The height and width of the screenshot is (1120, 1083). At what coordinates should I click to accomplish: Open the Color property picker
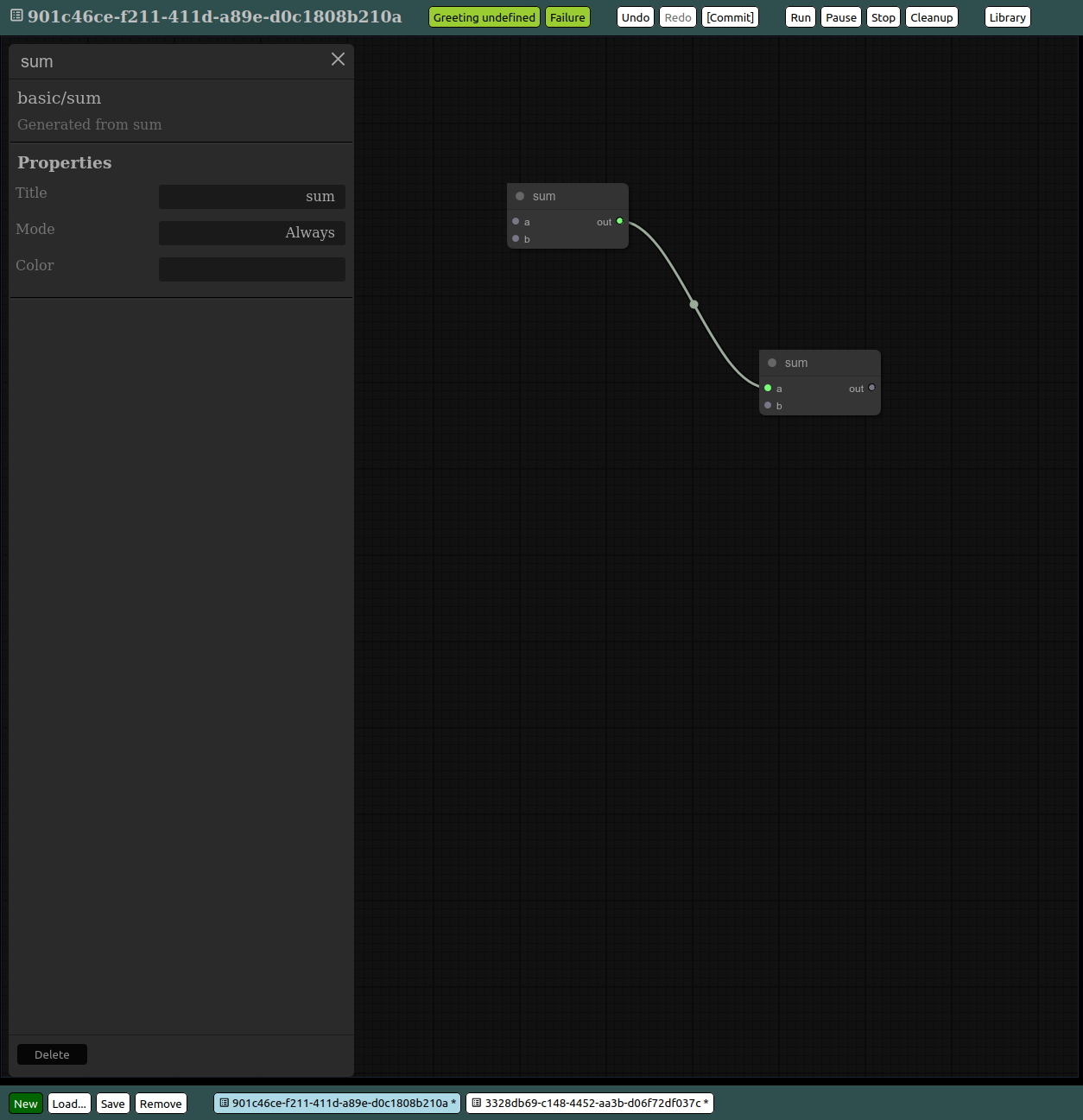click(252, 269)
